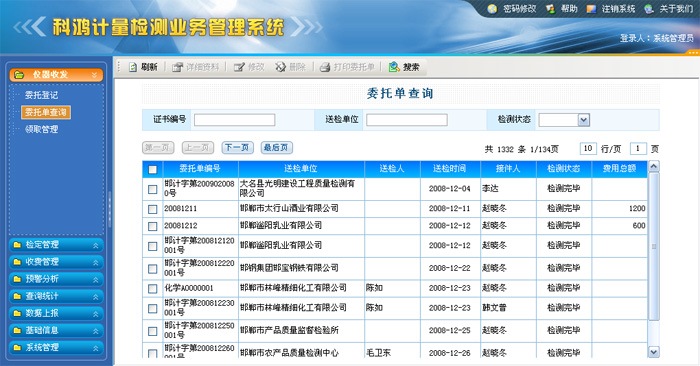Click the 搜索 text button in the toolbar
Screen dimensions: 700x366
coord(411,67)
